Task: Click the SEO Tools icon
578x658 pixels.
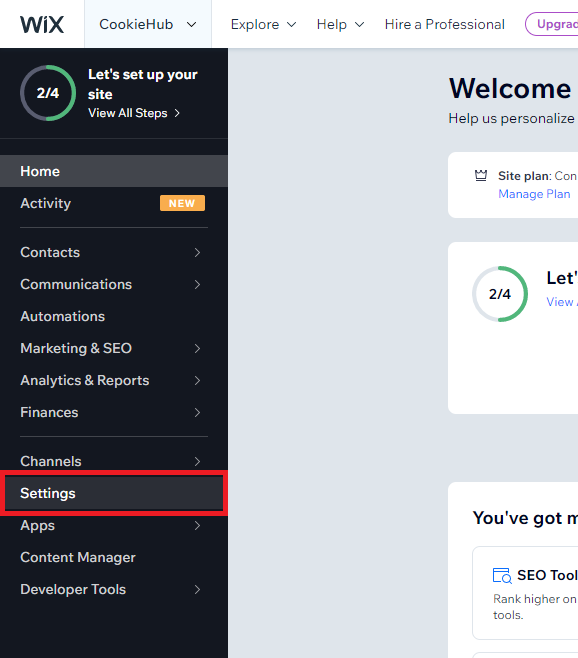Action: click(x=502, y=575)
